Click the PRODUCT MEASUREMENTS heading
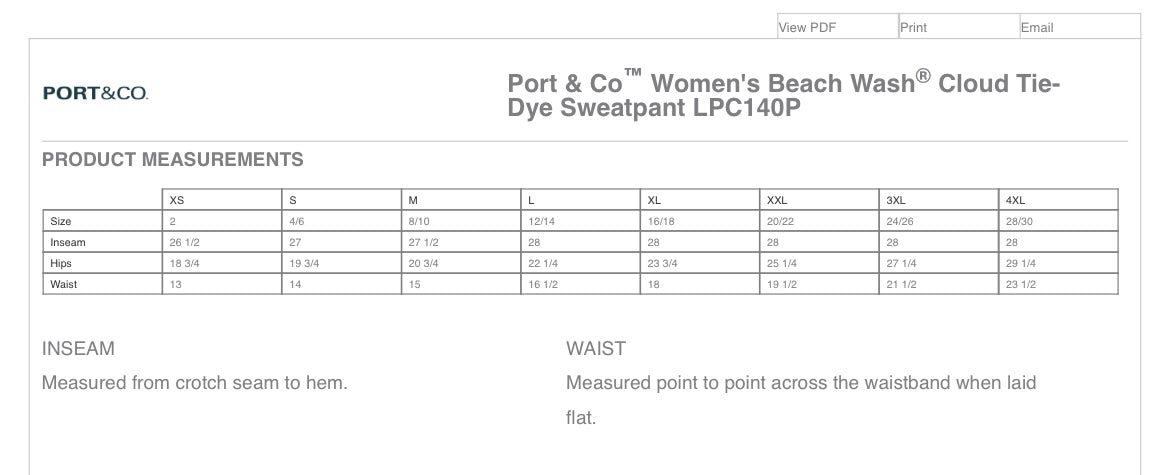 [173, 160]
